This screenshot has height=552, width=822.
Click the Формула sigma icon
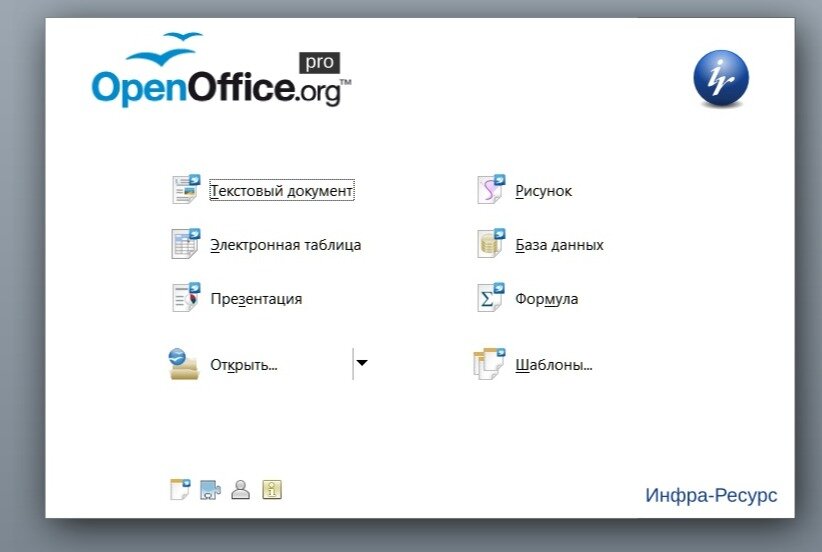coord(491,297)
